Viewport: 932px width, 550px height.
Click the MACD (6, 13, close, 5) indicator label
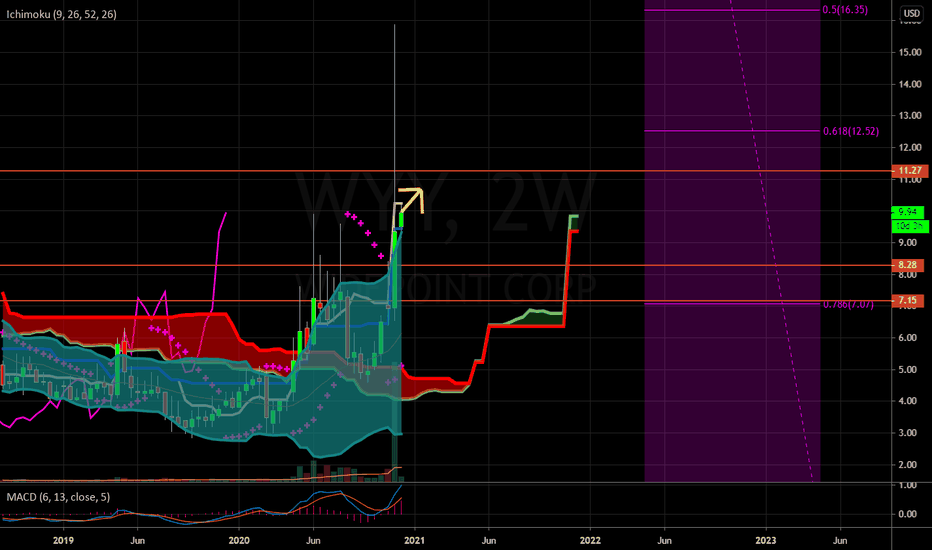click(x=58, y=497)
